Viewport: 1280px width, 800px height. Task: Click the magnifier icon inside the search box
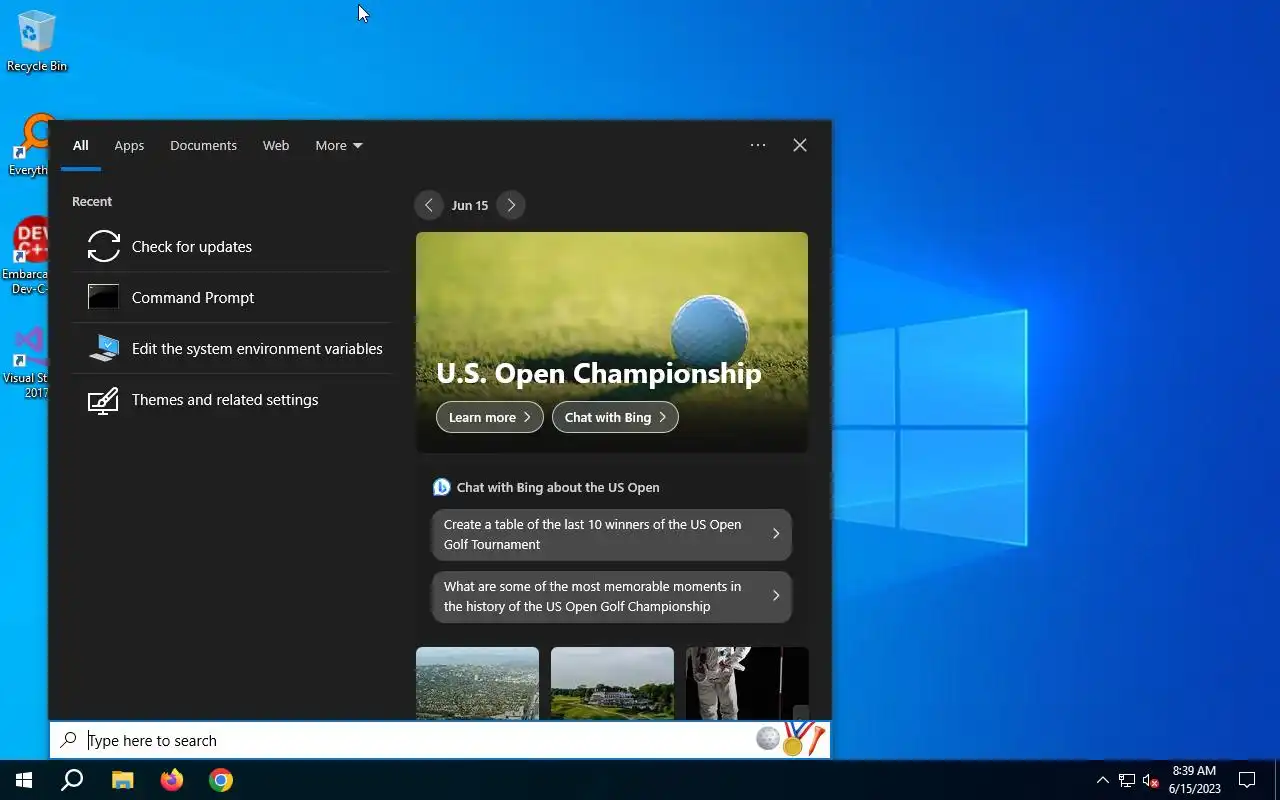(68, 740)
